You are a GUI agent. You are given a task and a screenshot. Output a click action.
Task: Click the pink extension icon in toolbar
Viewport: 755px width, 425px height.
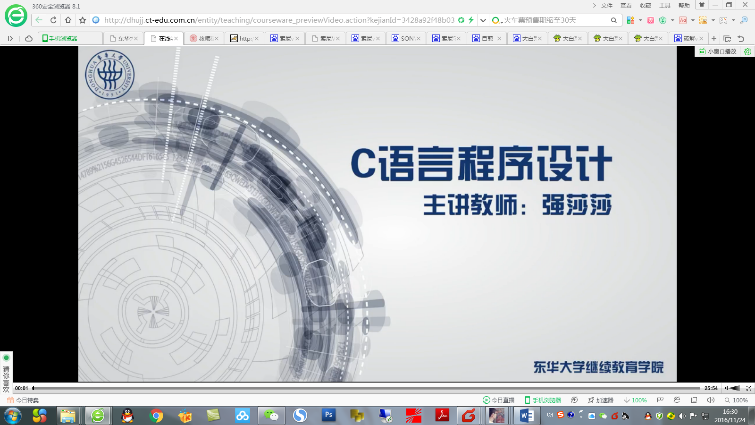coord(651,20)
